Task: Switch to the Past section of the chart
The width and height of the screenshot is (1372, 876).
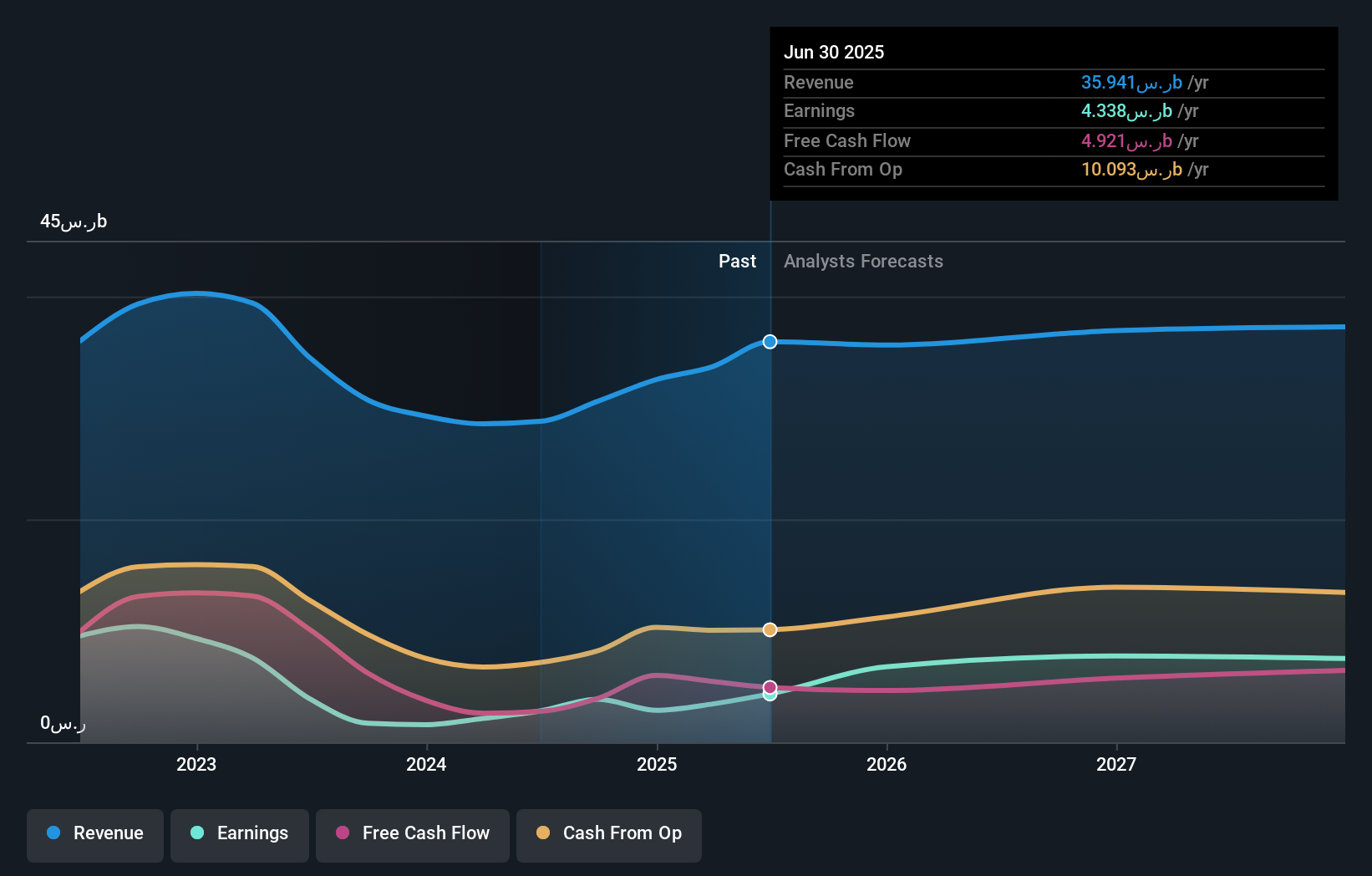Action: click(737, 261)
